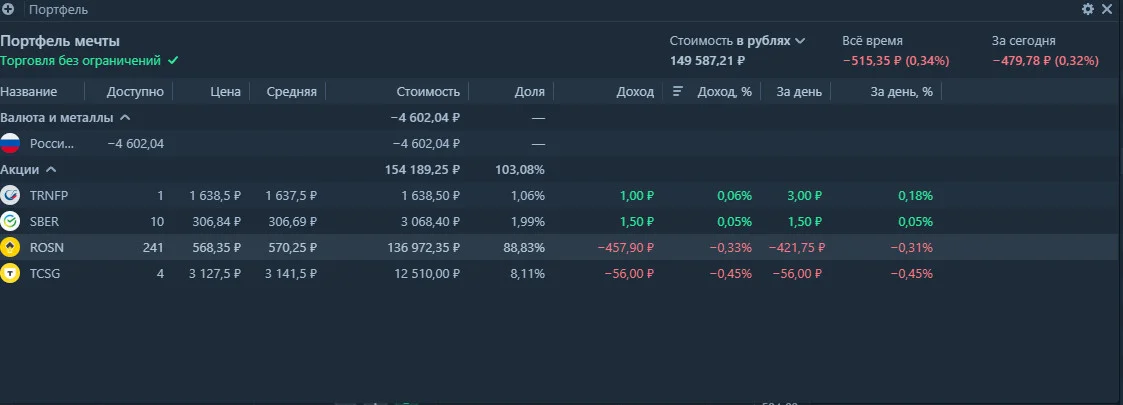Screen dimensions: 1123x405
Task: Select the TCSG ticker name
Action: pyautogui.click(x=45, y=274)
